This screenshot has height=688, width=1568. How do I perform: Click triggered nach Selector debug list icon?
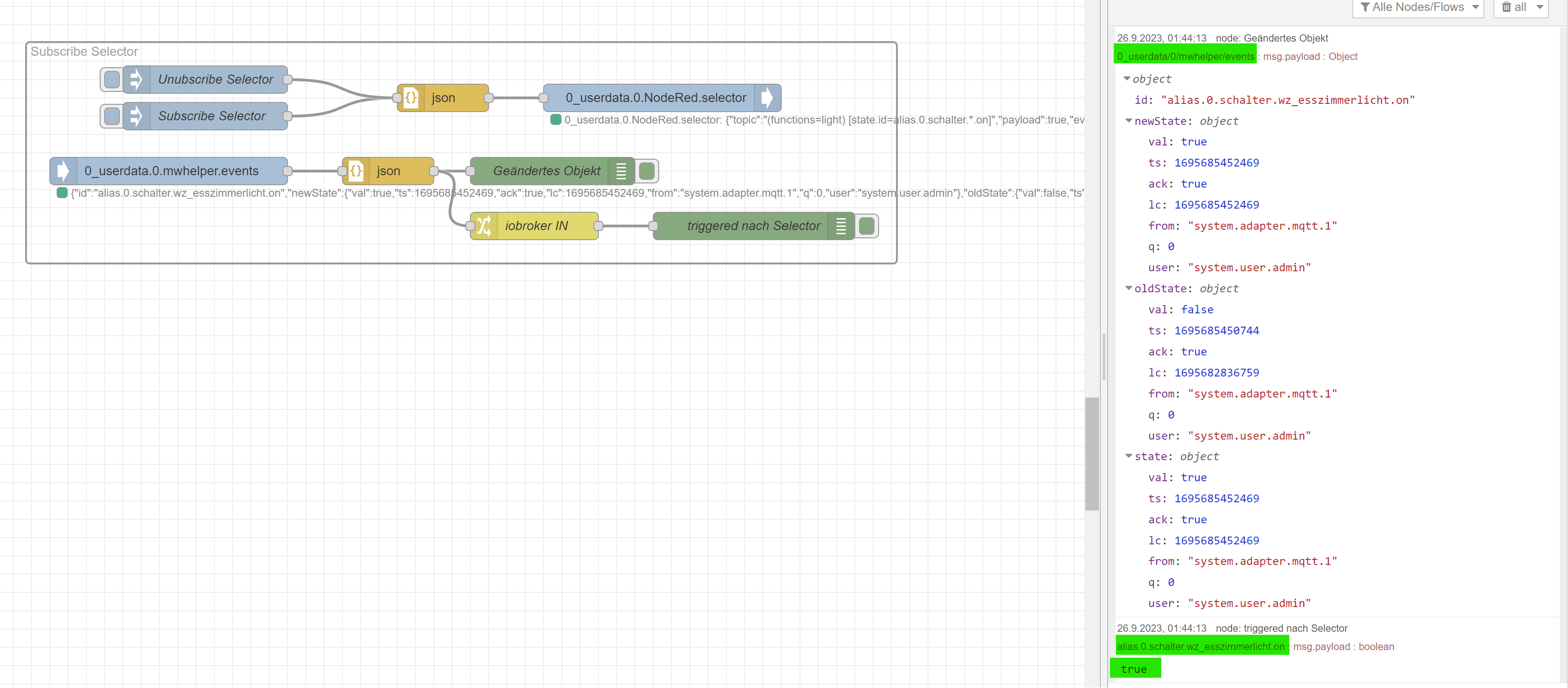point(841,226)
